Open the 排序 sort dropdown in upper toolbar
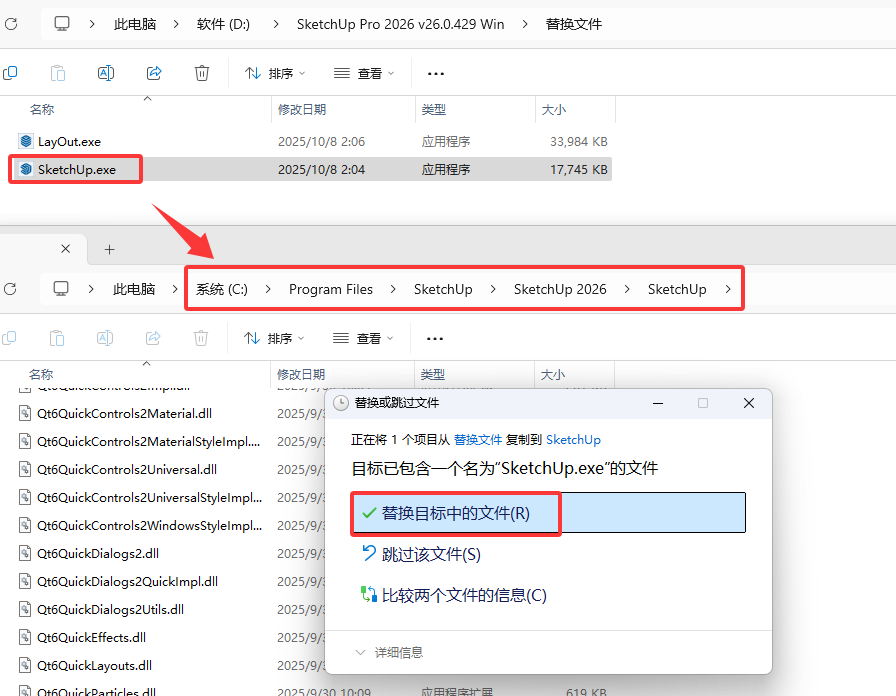This screenshot has width=896, height=696. tap(275, 73)
